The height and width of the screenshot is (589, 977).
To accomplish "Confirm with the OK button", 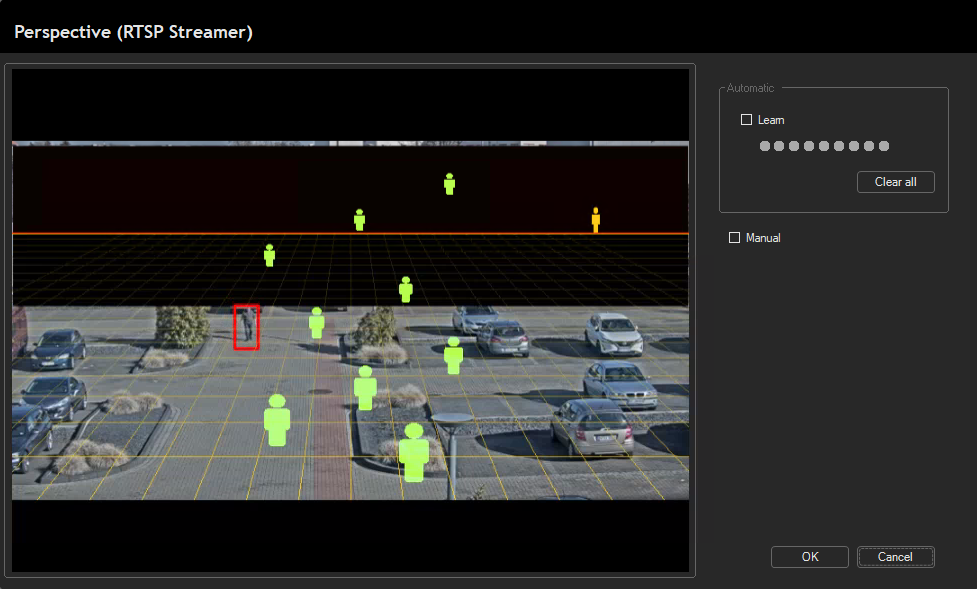I will click(809, 557).
